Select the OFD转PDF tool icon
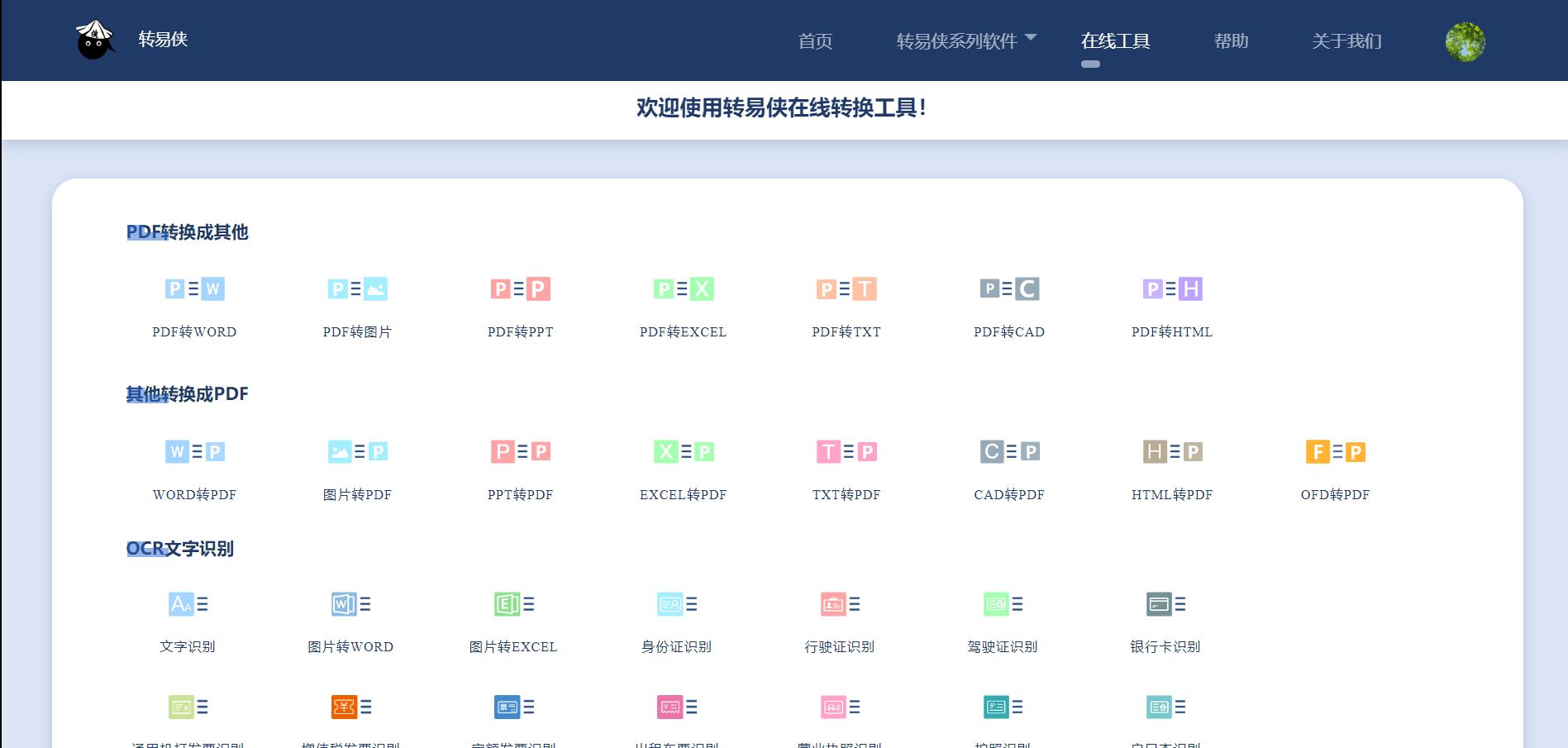Screen dimensions: 1568x748 [x=1335, y=452]
